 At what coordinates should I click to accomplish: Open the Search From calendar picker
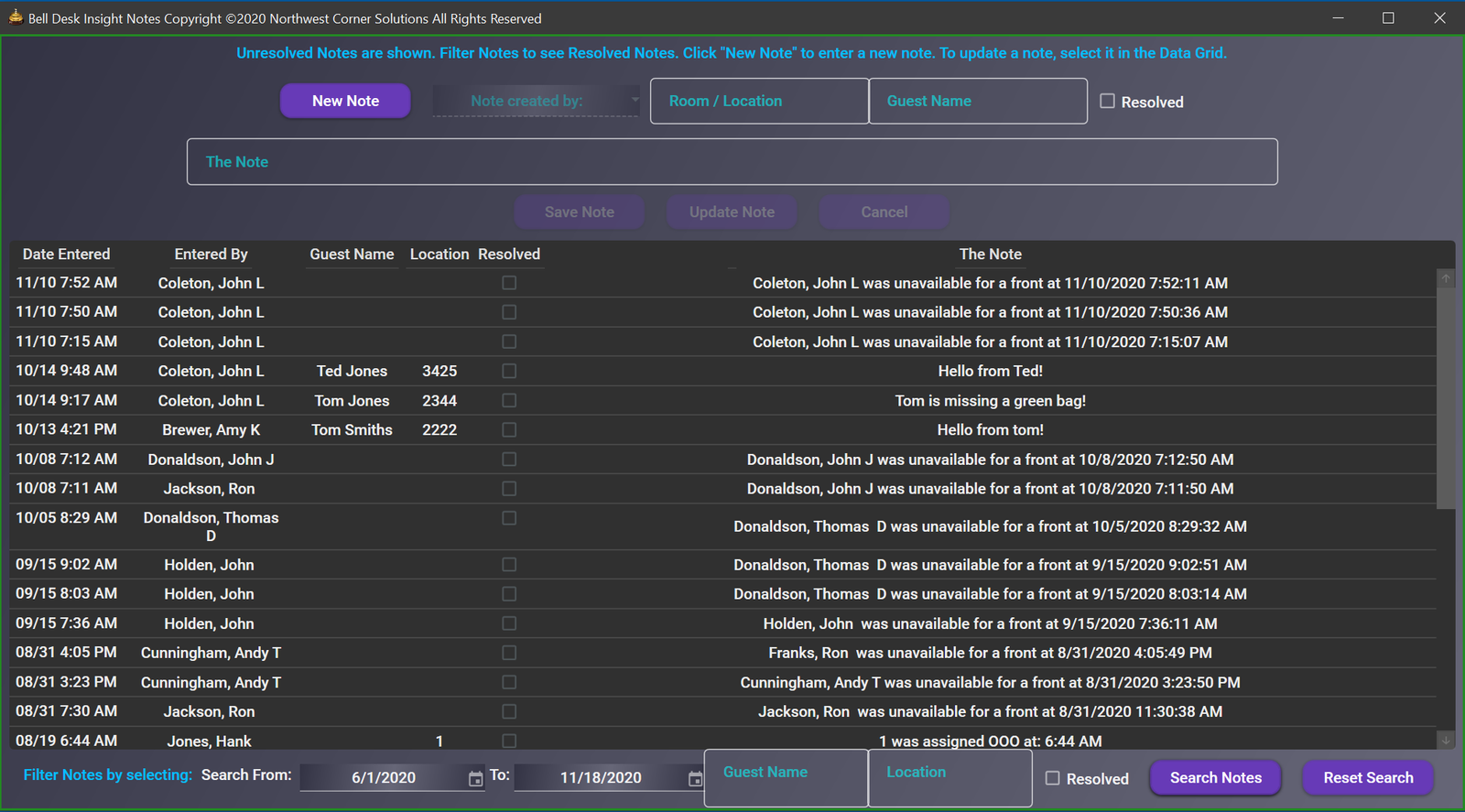point(475,779)
